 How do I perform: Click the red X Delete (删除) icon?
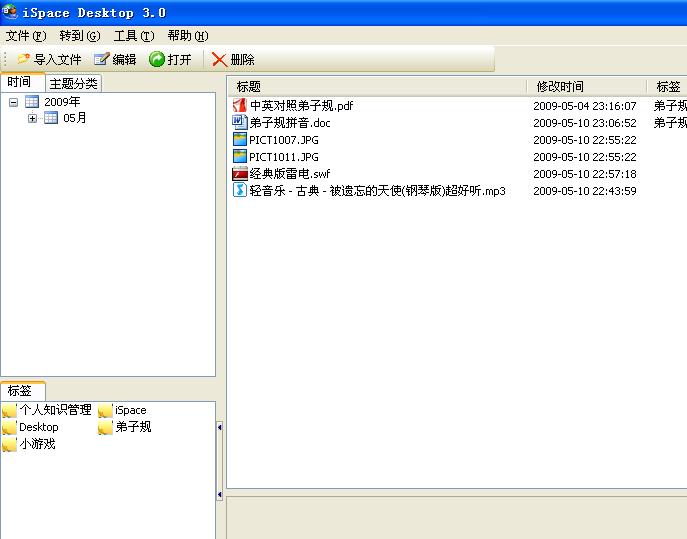click(219, 60)
